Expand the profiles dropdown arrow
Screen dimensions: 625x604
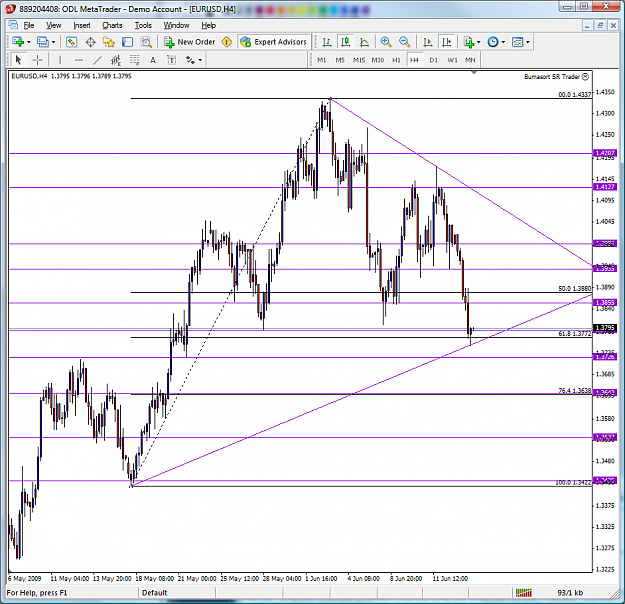pyautogui.click(x=53, y=42)
